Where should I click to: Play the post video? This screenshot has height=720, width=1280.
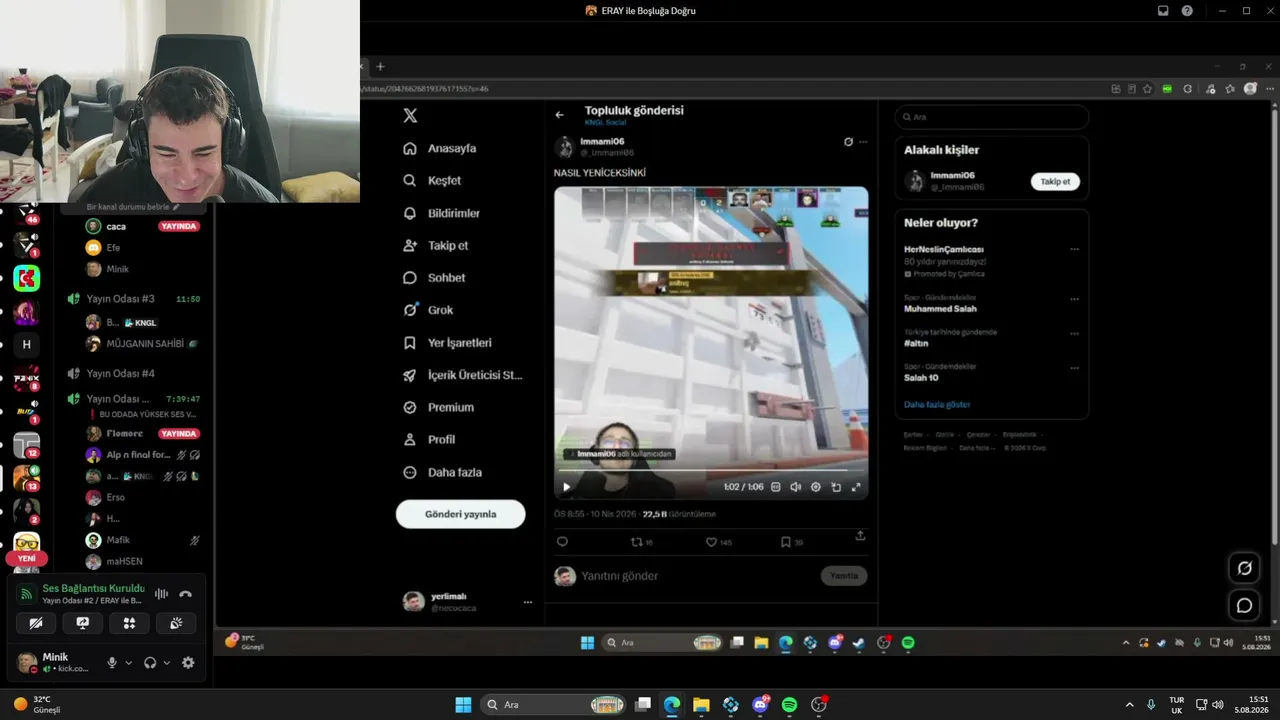pos(567,487)
